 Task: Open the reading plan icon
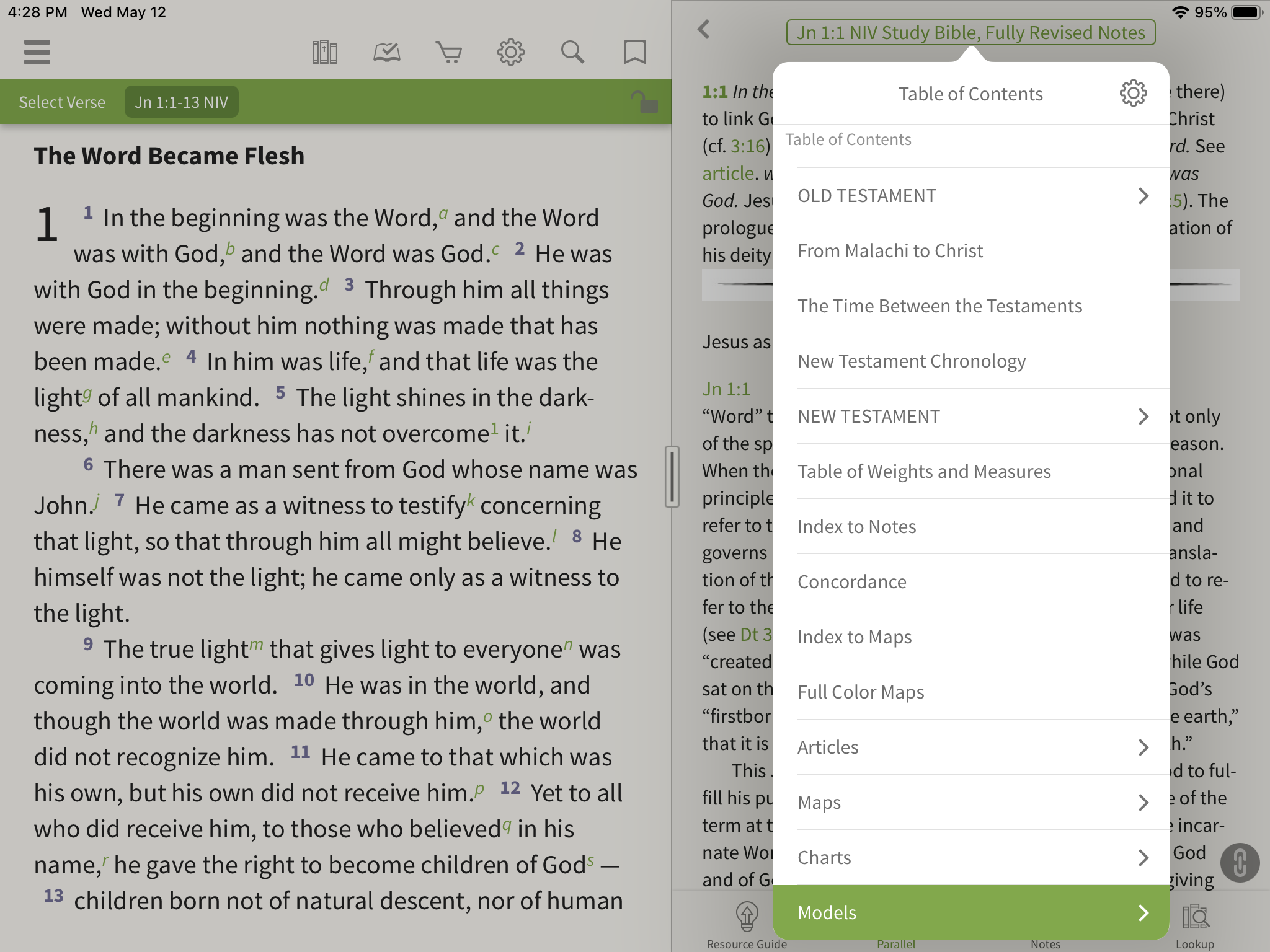[386, 52]
